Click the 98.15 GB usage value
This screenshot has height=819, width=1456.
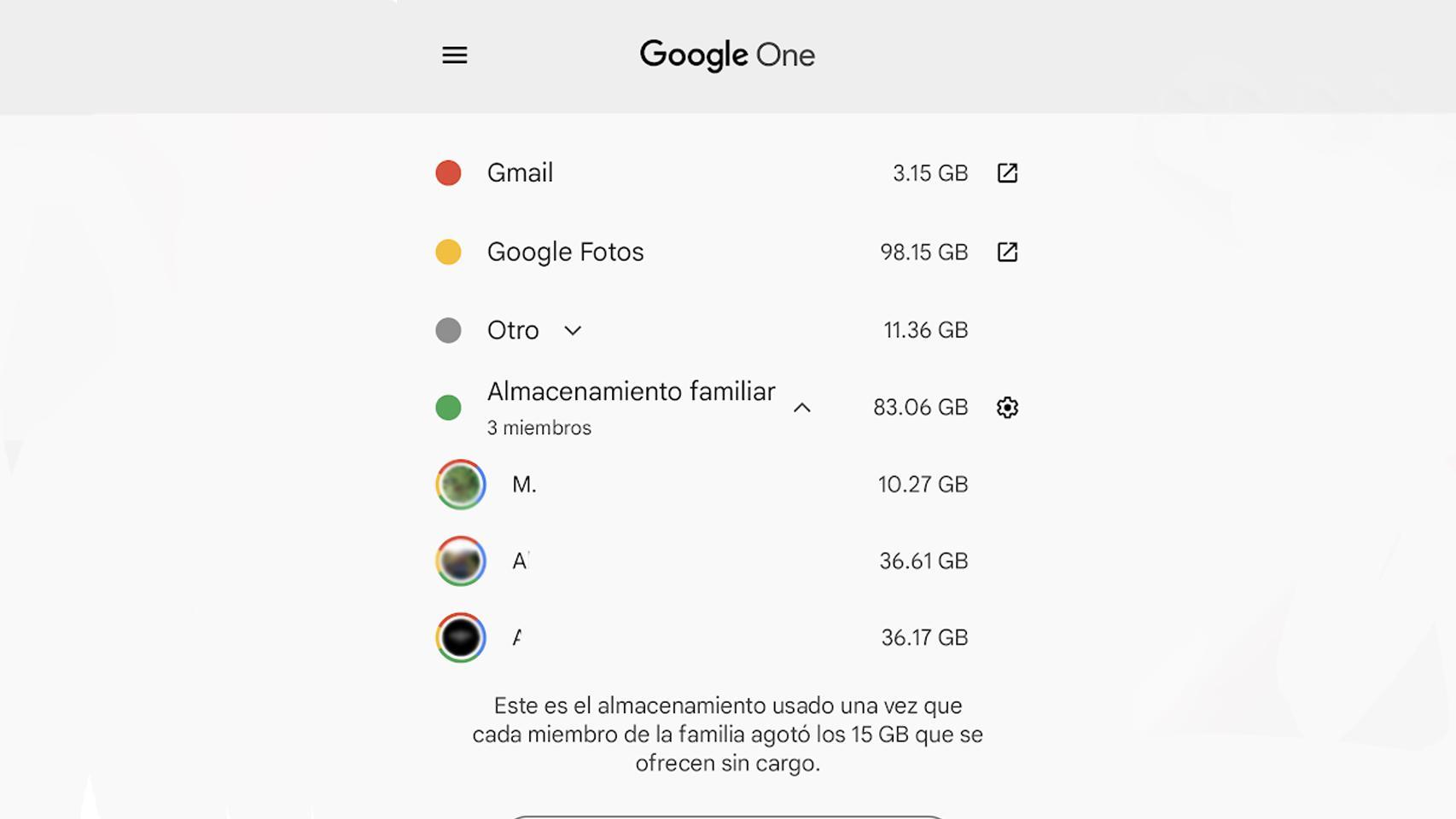tap(923, 252)
